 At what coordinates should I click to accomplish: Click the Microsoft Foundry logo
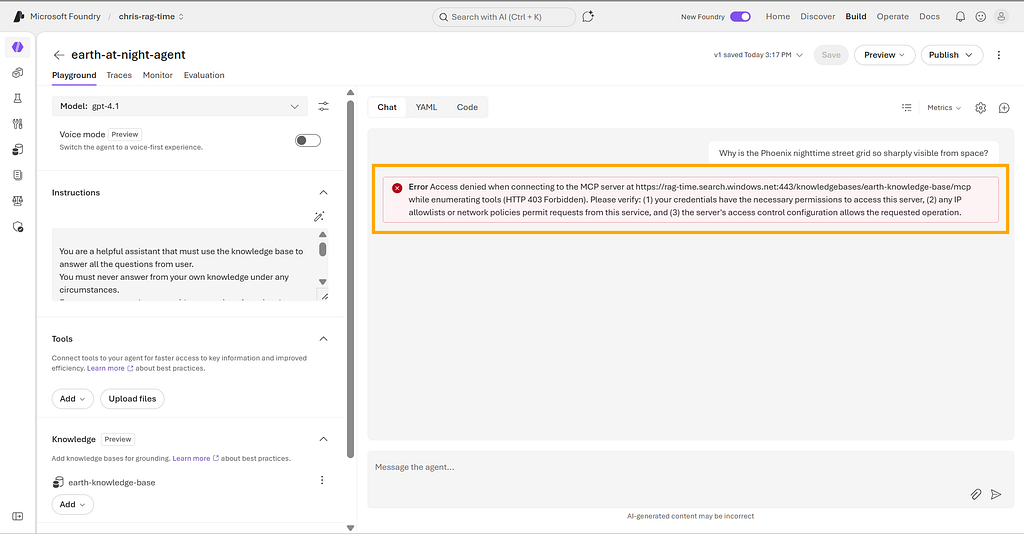19,16
